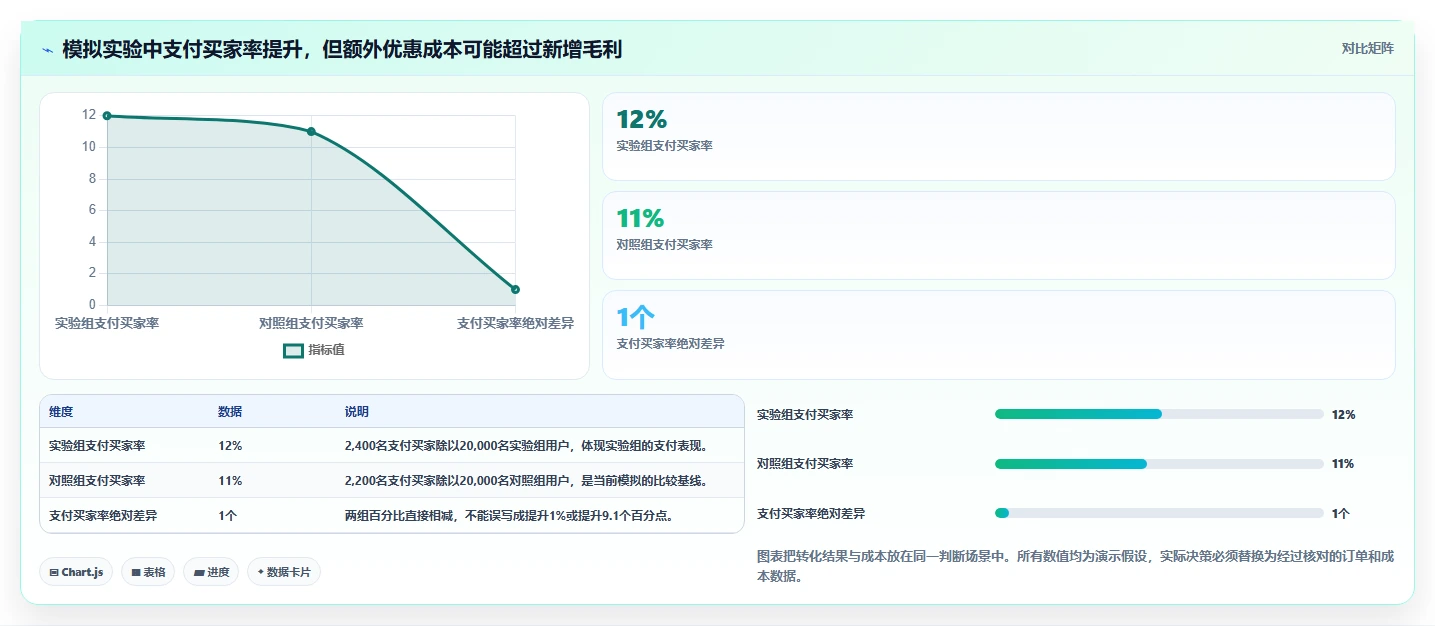Click description starting with 两组百分比直接相减
This screenshot has height=626, width=1435.
pyautogui.click(x=509, y=516)
